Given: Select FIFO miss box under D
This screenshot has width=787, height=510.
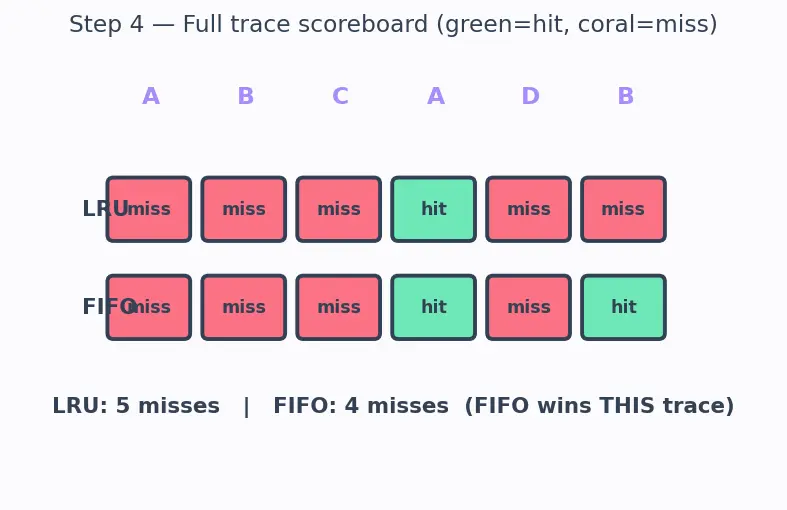Looking at the screenshot, I should pos(529,307).
